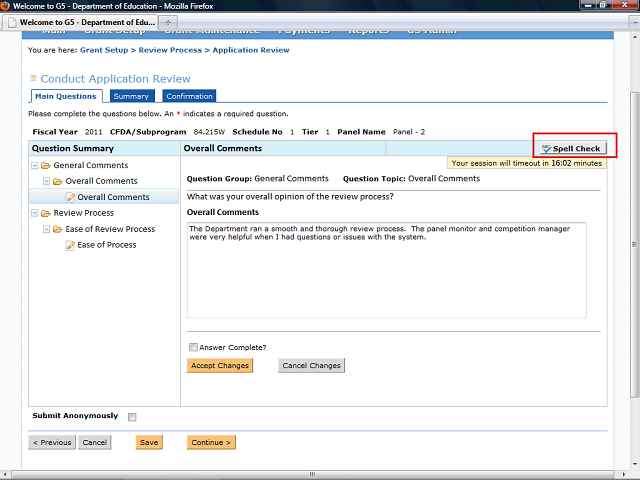Select Ease of Review Process tree label

tap(110, 229)
